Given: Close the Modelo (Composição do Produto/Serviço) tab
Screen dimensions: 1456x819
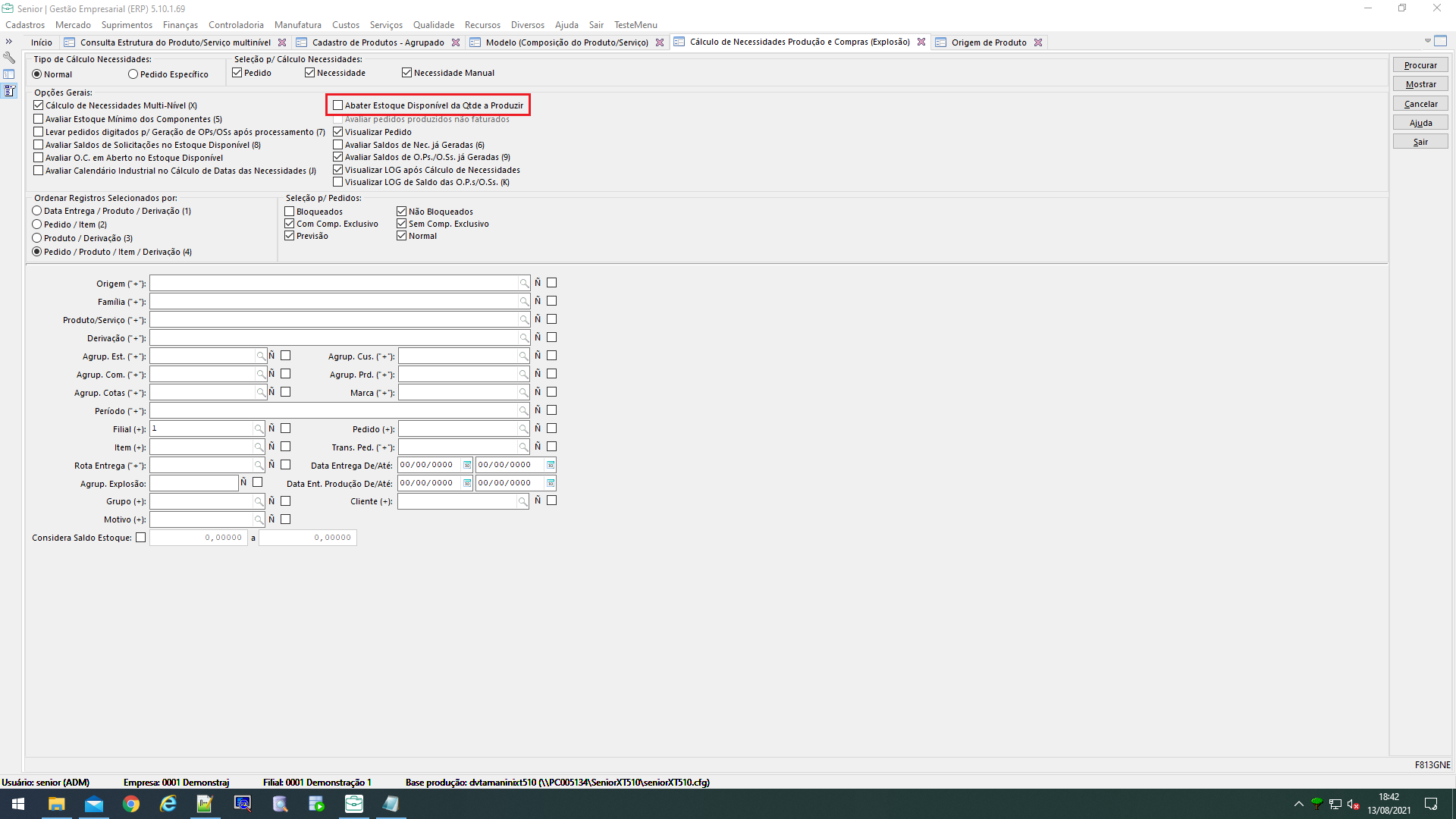Looking at the screenshot, I should [660, 42].
